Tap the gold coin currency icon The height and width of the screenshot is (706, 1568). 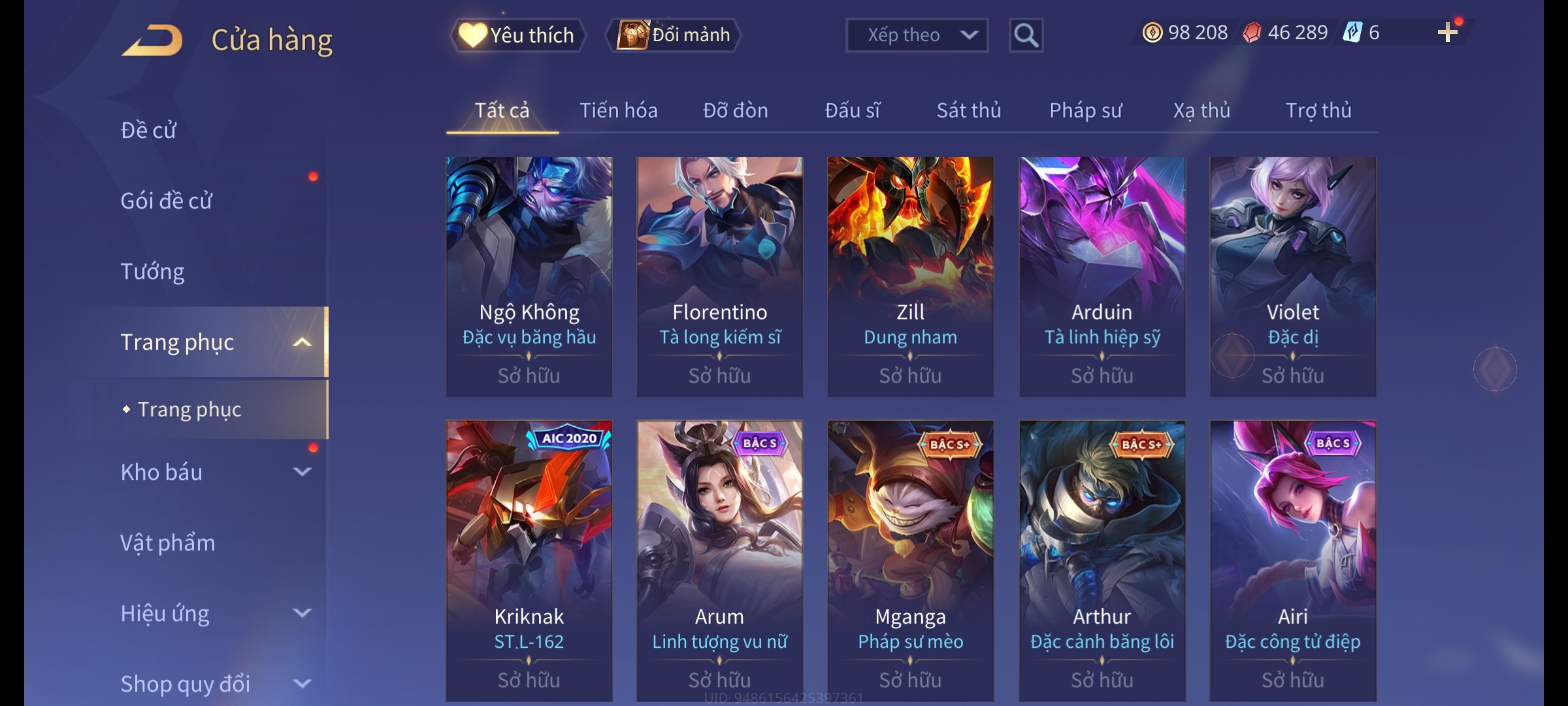[1152, 33]
